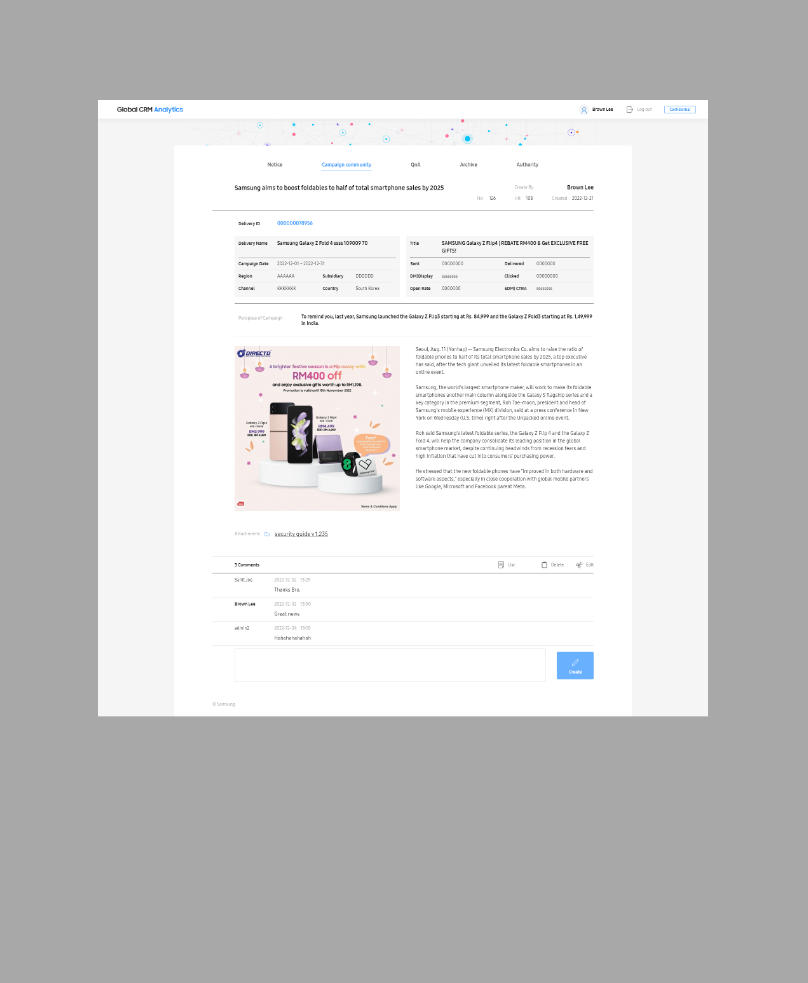Screen dimensions: 808x983
Task: Click the Delivery Name value Samsung Galaxy Z Fold 4
Action: 322,243
